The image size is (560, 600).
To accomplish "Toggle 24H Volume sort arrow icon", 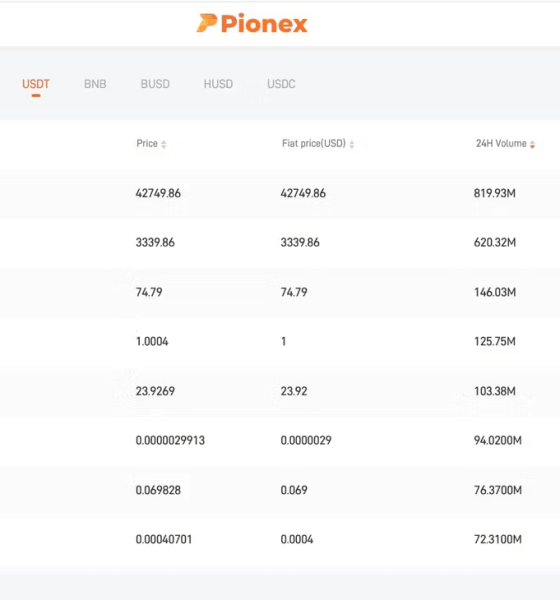I will point(532,144).
